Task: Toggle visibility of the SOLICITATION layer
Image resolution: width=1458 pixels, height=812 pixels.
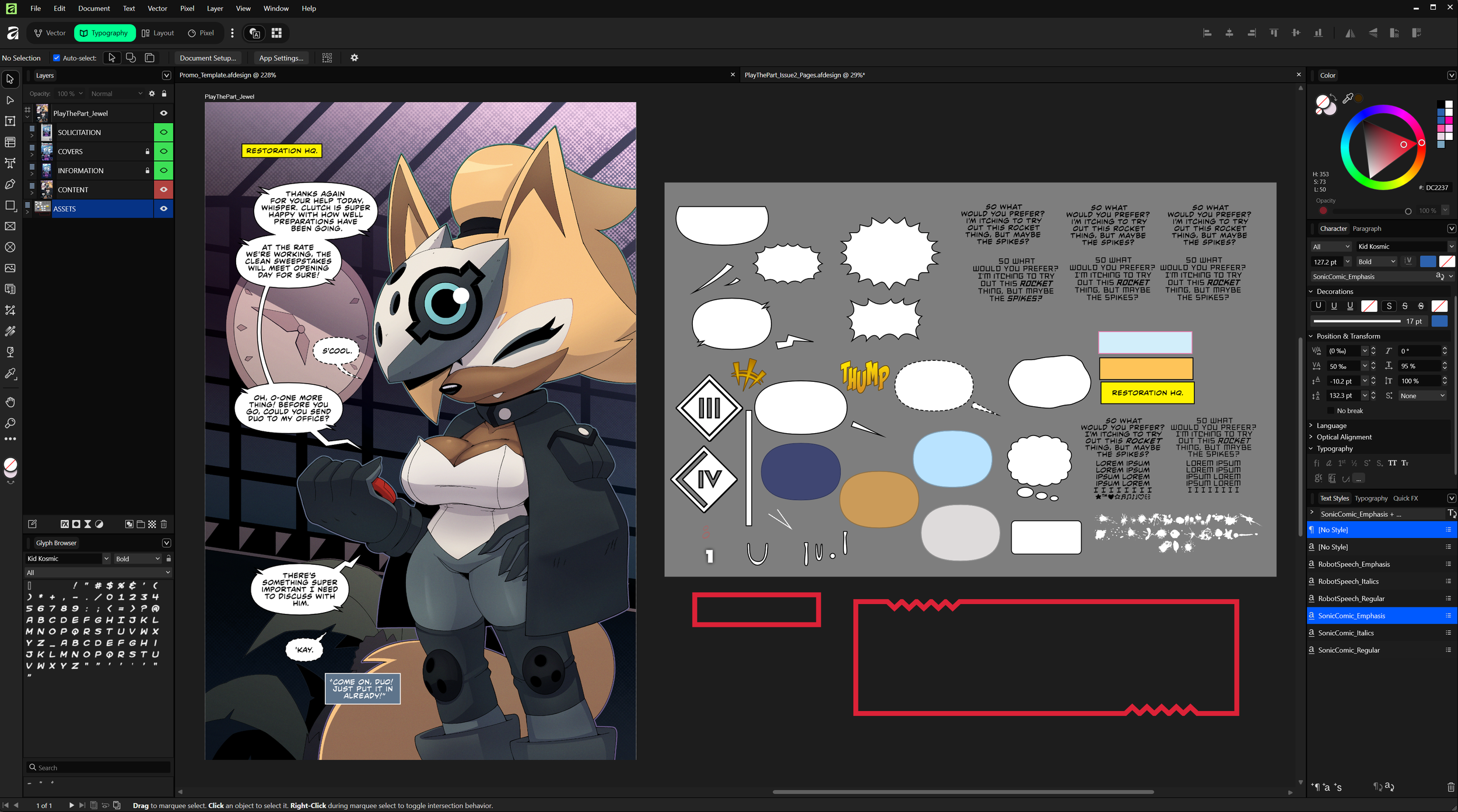Action: [x=164, y=132]
